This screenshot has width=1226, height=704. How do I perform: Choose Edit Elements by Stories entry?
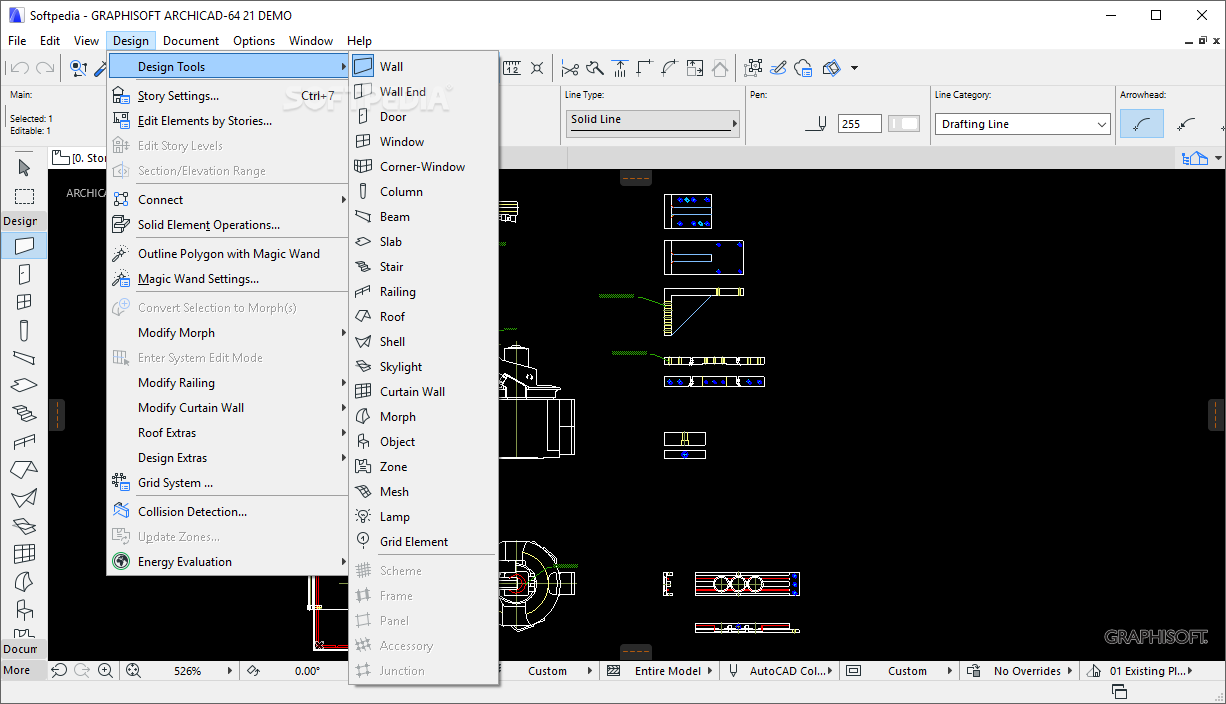coord(228,121)
